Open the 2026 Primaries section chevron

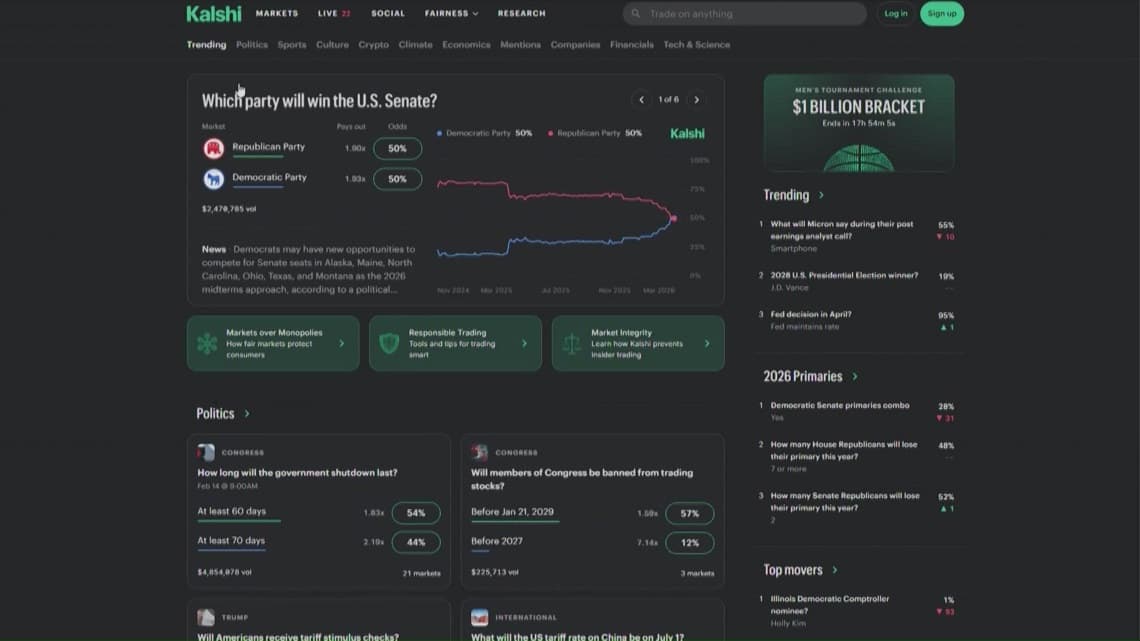pyautogui.click(x=855, y=376)
